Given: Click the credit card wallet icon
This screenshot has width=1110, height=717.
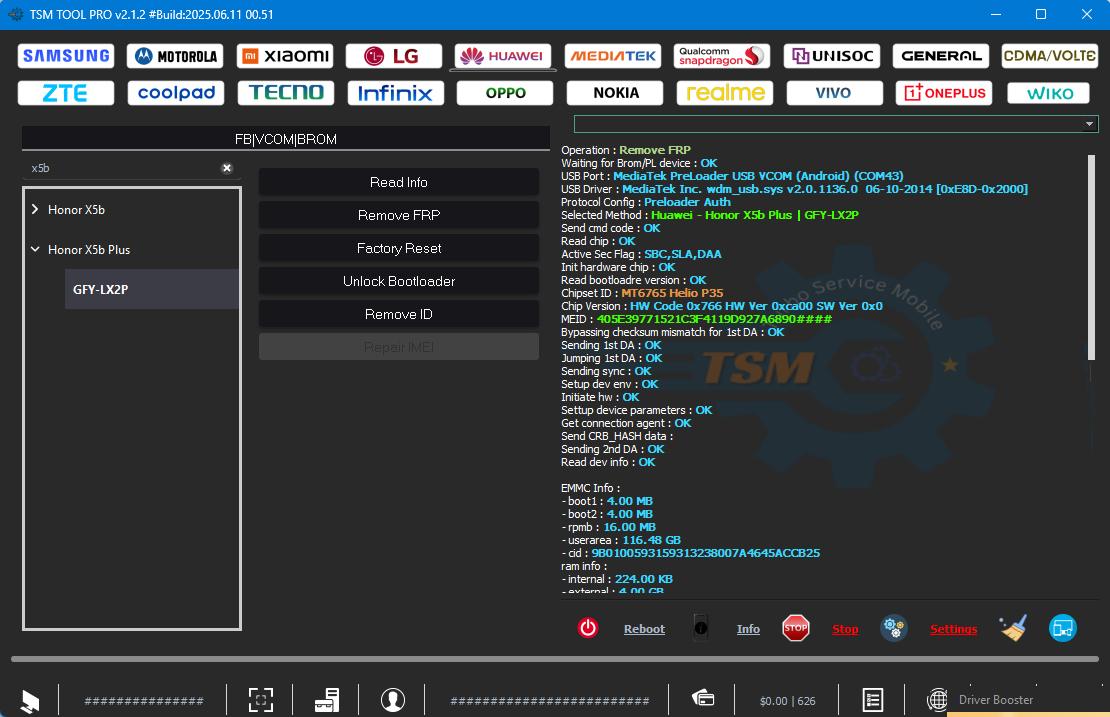Looking at the screenshot, I should 703,699.
